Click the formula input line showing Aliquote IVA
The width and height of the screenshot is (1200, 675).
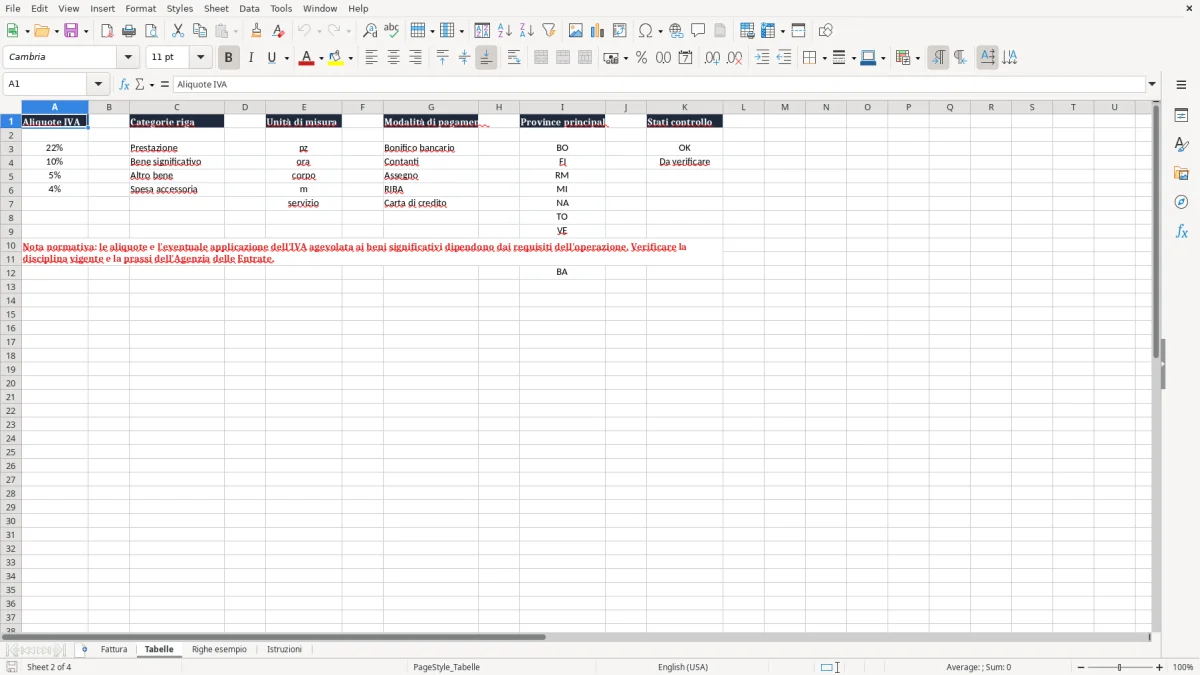pos(659,84)
